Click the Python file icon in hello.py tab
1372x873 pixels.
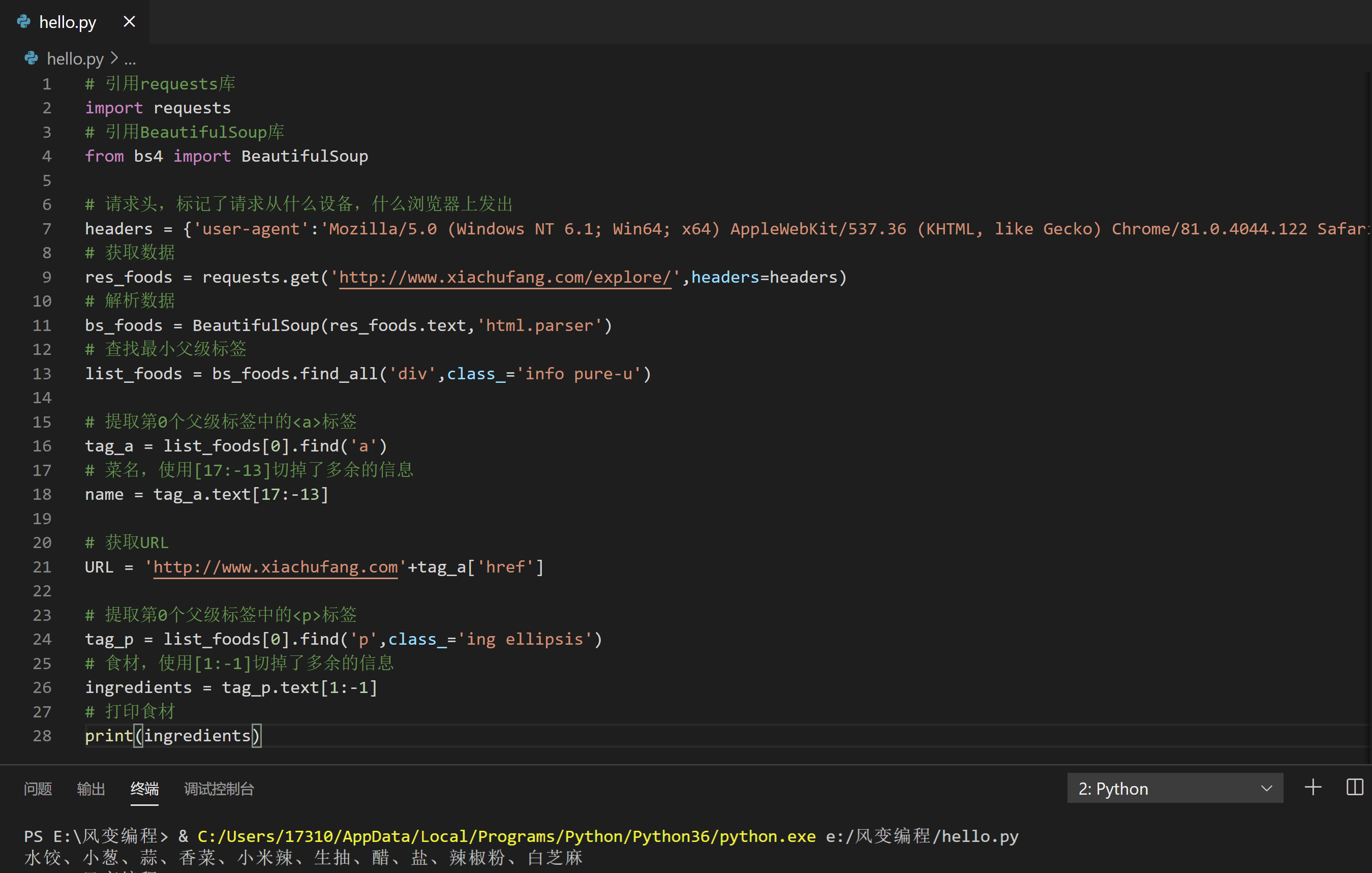(x=24, y=22)
